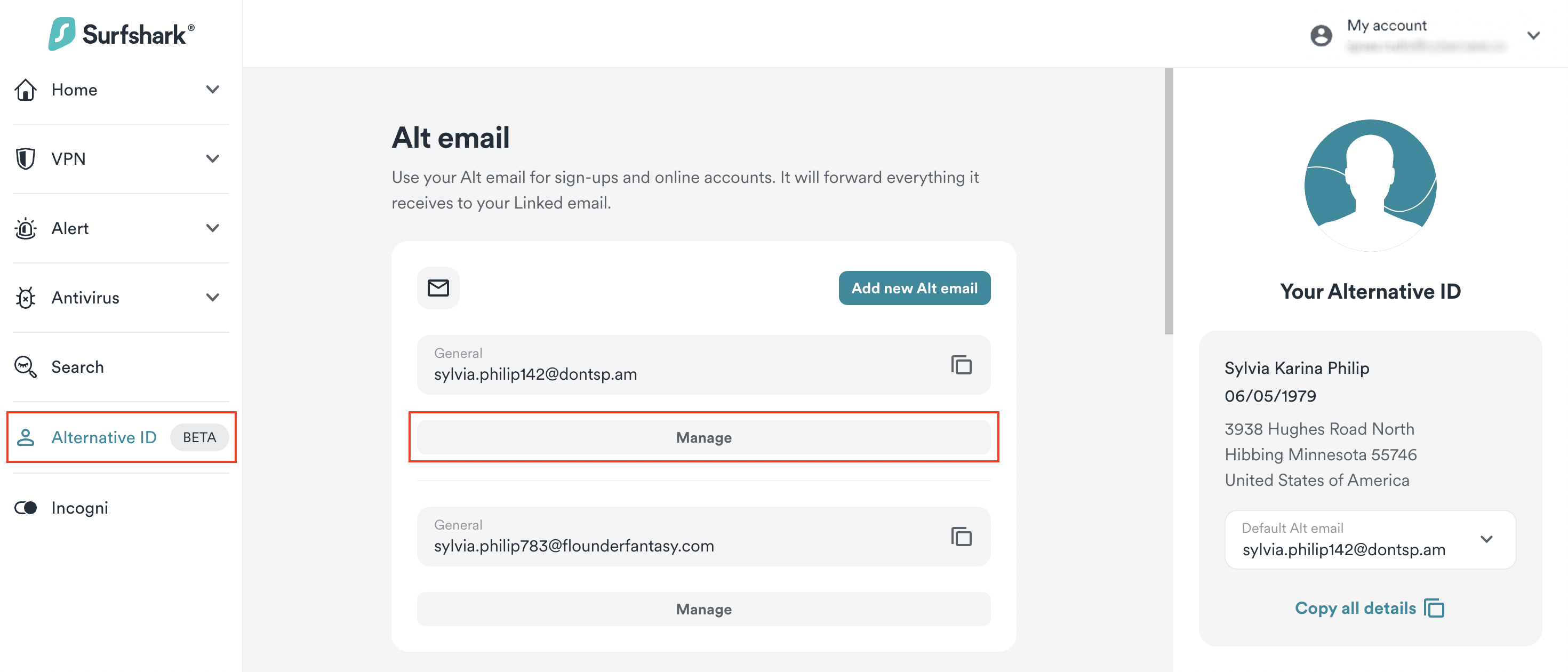Click the envelope icon in Alt email card

(438, 288)
